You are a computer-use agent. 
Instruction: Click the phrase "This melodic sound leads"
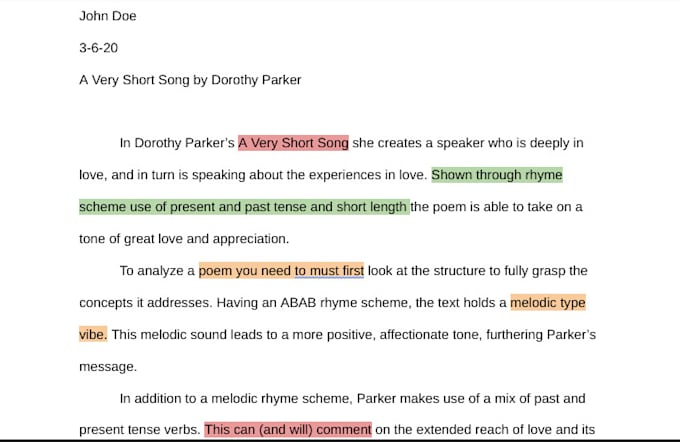186,334
